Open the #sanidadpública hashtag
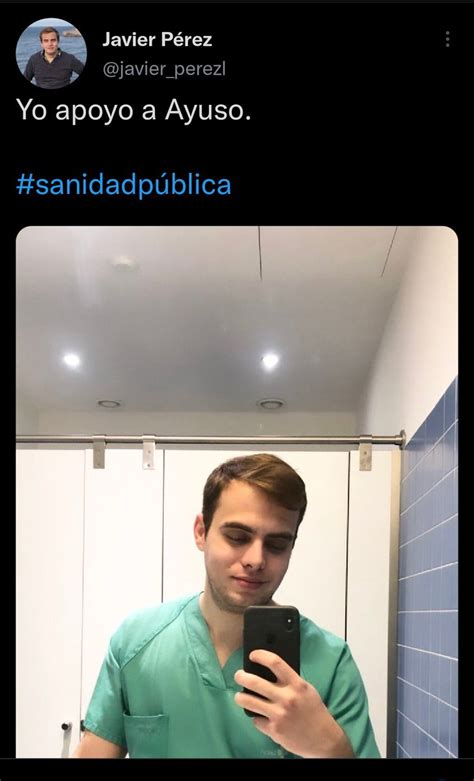 point(123,185)
